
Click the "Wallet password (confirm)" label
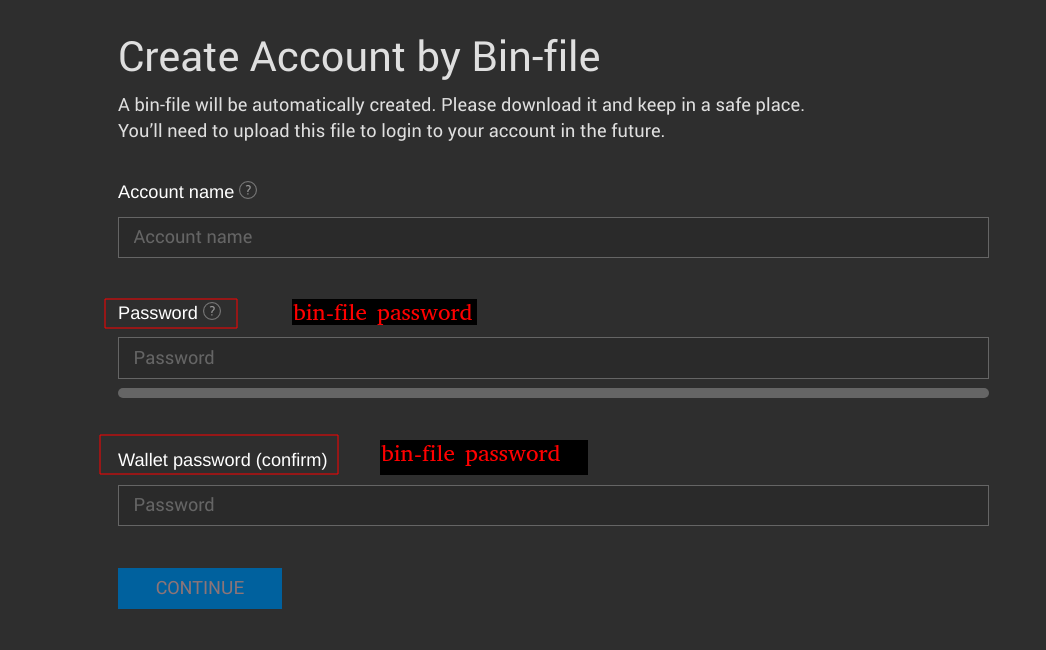click(222, 460)
